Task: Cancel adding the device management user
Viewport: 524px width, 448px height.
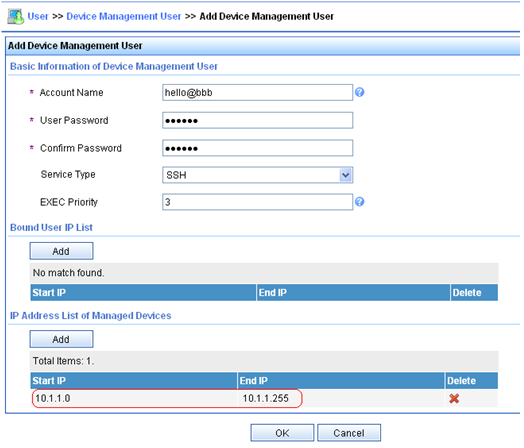Action: tap(349, 433)
